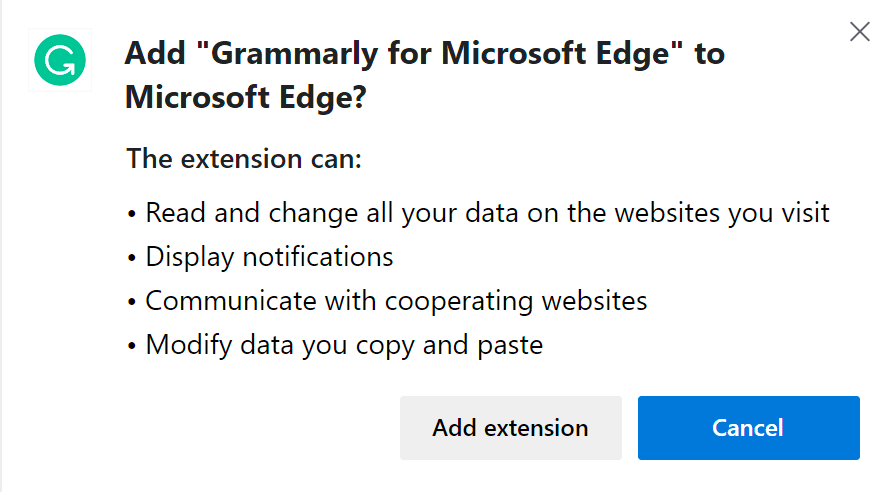This screenshot has width=888, height=492.
Task: Cancel adding the Grammarly extension
Action: (748, 428)
